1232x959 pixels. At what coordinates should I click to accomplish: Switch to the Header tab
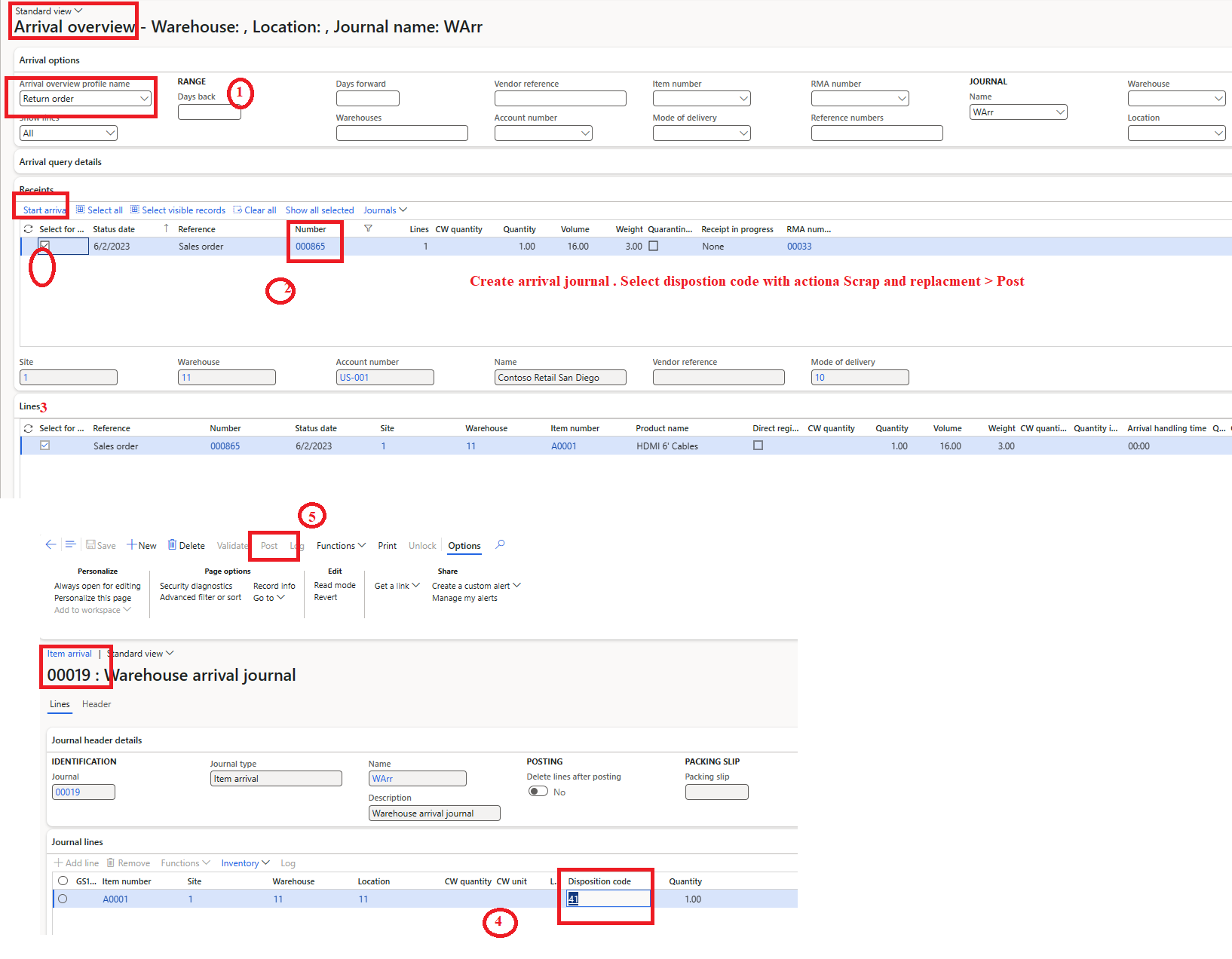tap(96, 704)
